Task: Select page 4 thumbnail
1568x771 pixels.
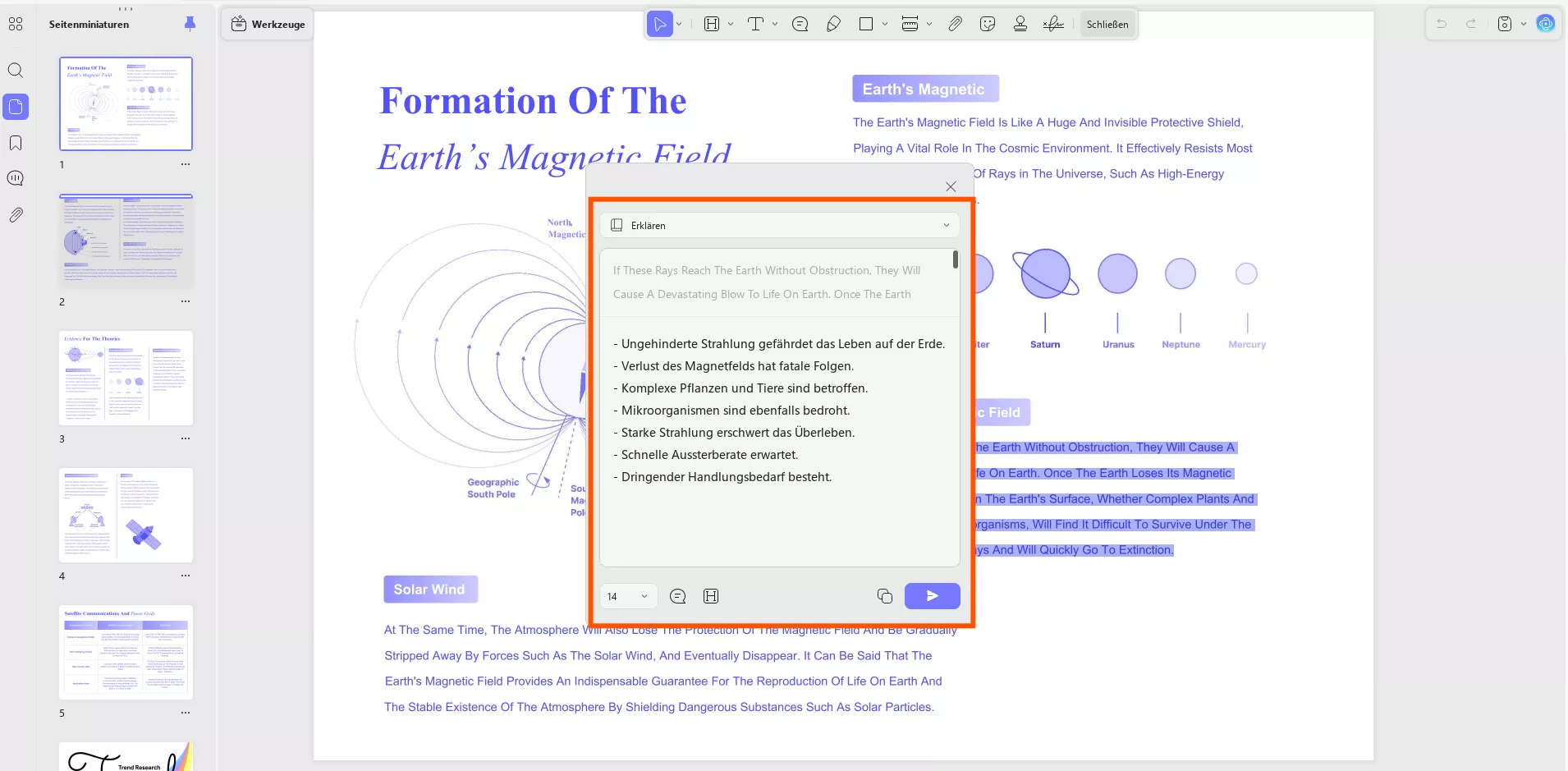Action: 126,515
